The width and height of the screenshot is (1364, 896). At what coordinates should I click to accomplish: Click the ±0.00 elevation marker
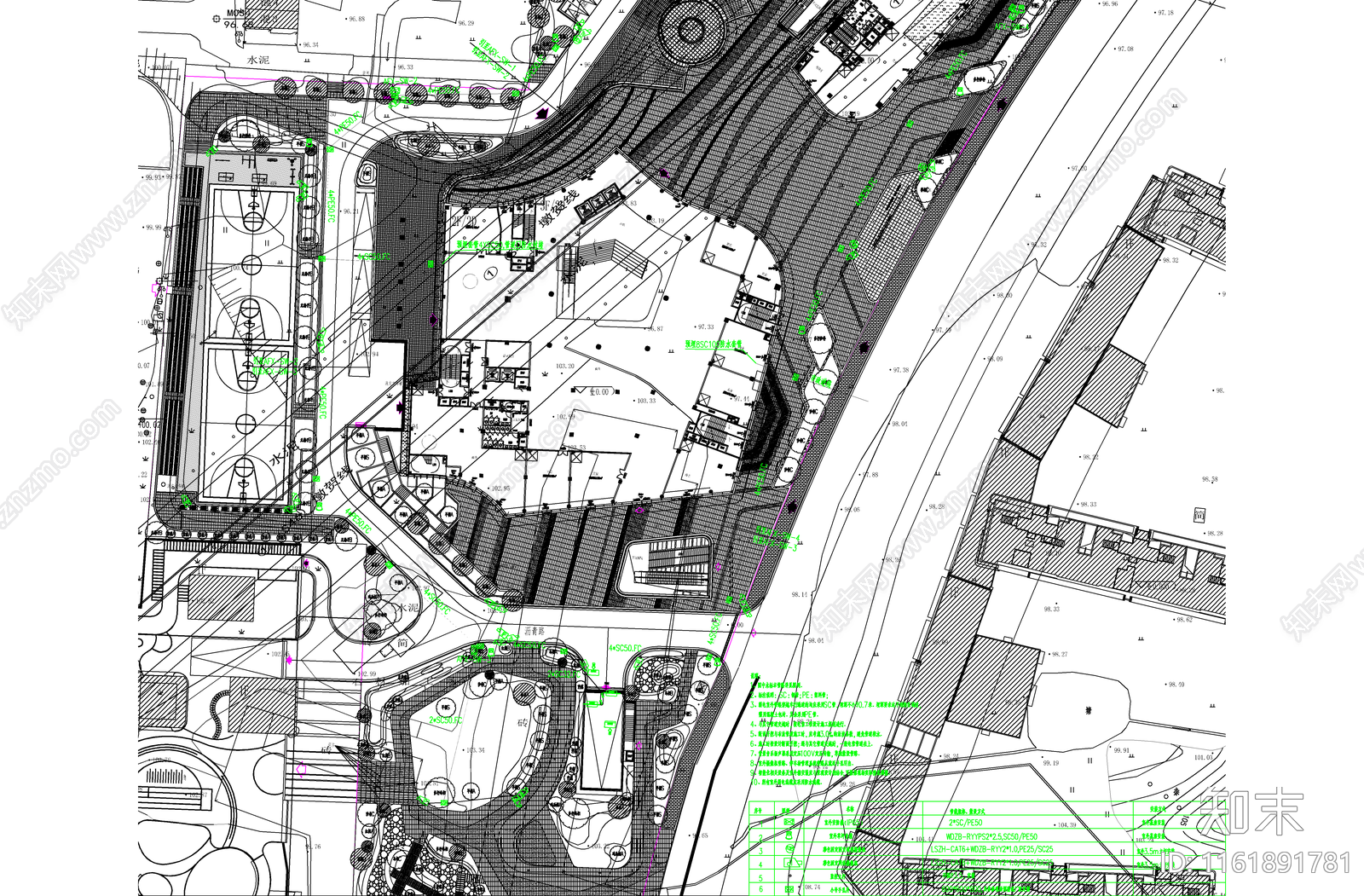click(594, 391)
